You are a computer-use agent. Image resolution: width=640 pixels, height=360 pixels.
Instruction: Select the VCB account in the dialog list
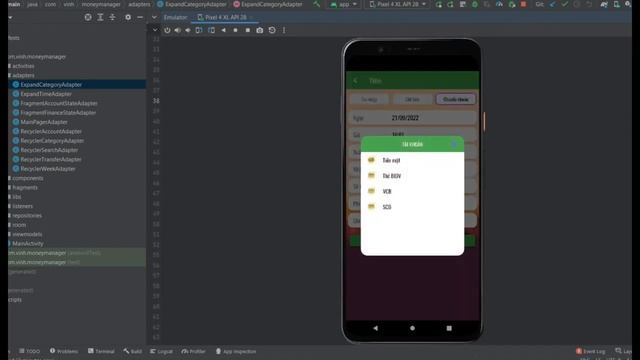(412, 191)
